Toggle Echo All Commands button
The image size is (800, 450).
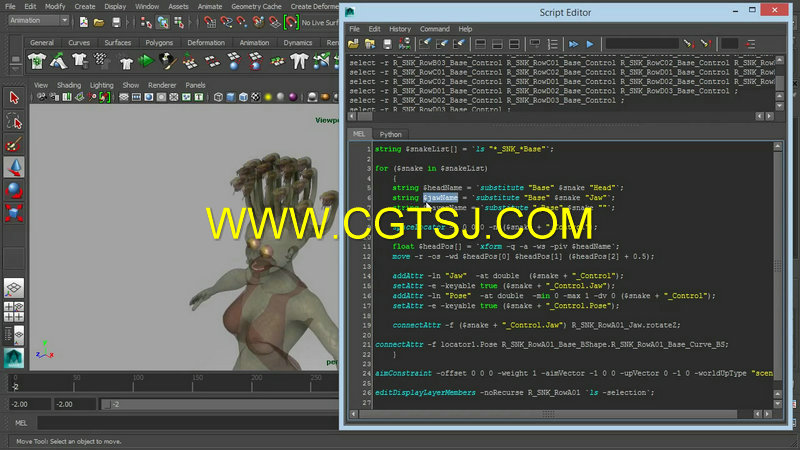[535, 44]
